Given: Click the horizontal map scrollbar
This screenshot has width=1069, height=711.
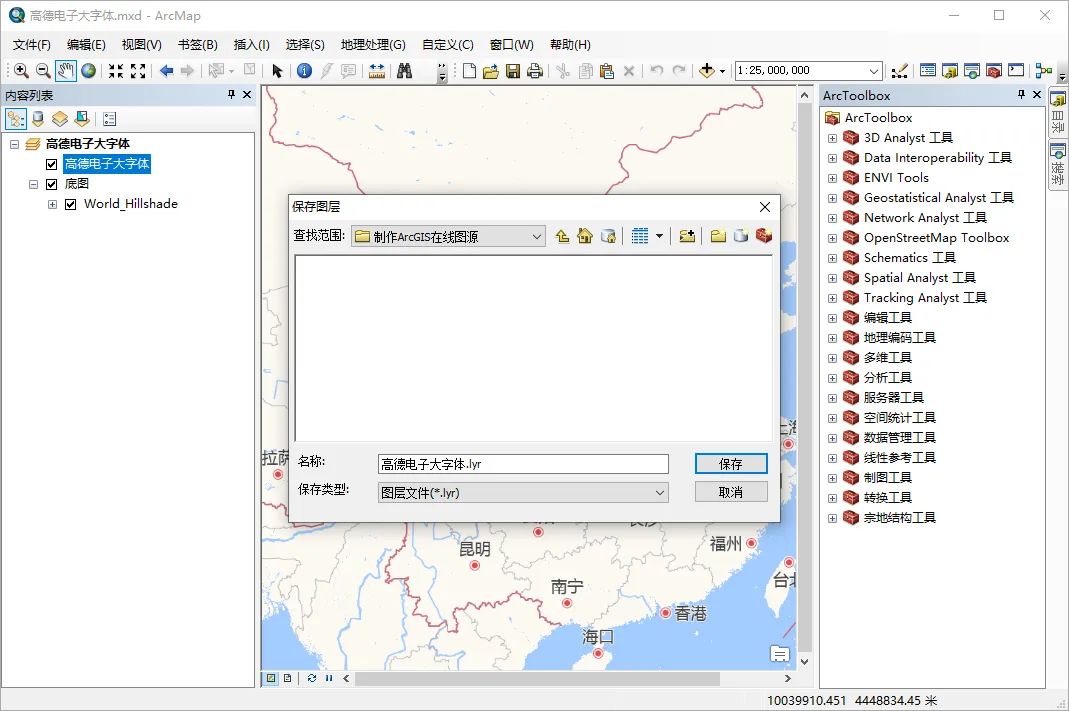Looking at the screenshot, I should 537,679.
